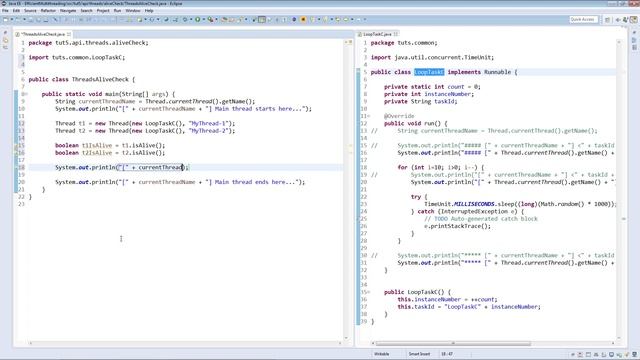Open the Source menu

(x=30, y=11)
